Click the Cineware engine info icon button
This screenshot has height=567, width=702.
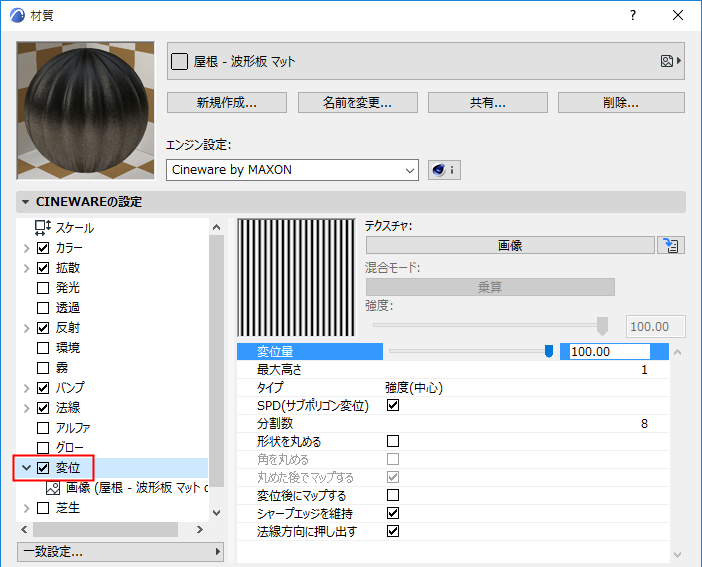[x=444, y=170]
